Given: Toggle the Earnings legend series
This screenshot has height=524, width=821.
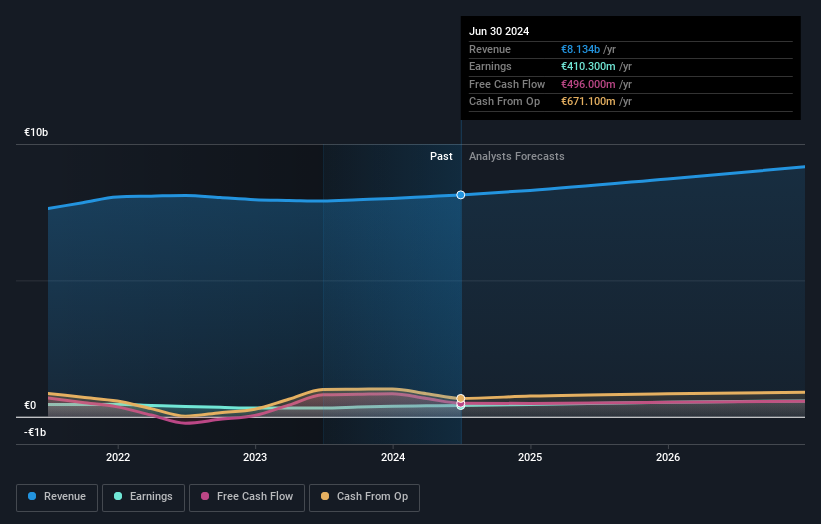Looking at the screenshot, I should pyautogui.click(x=143, y=497).
